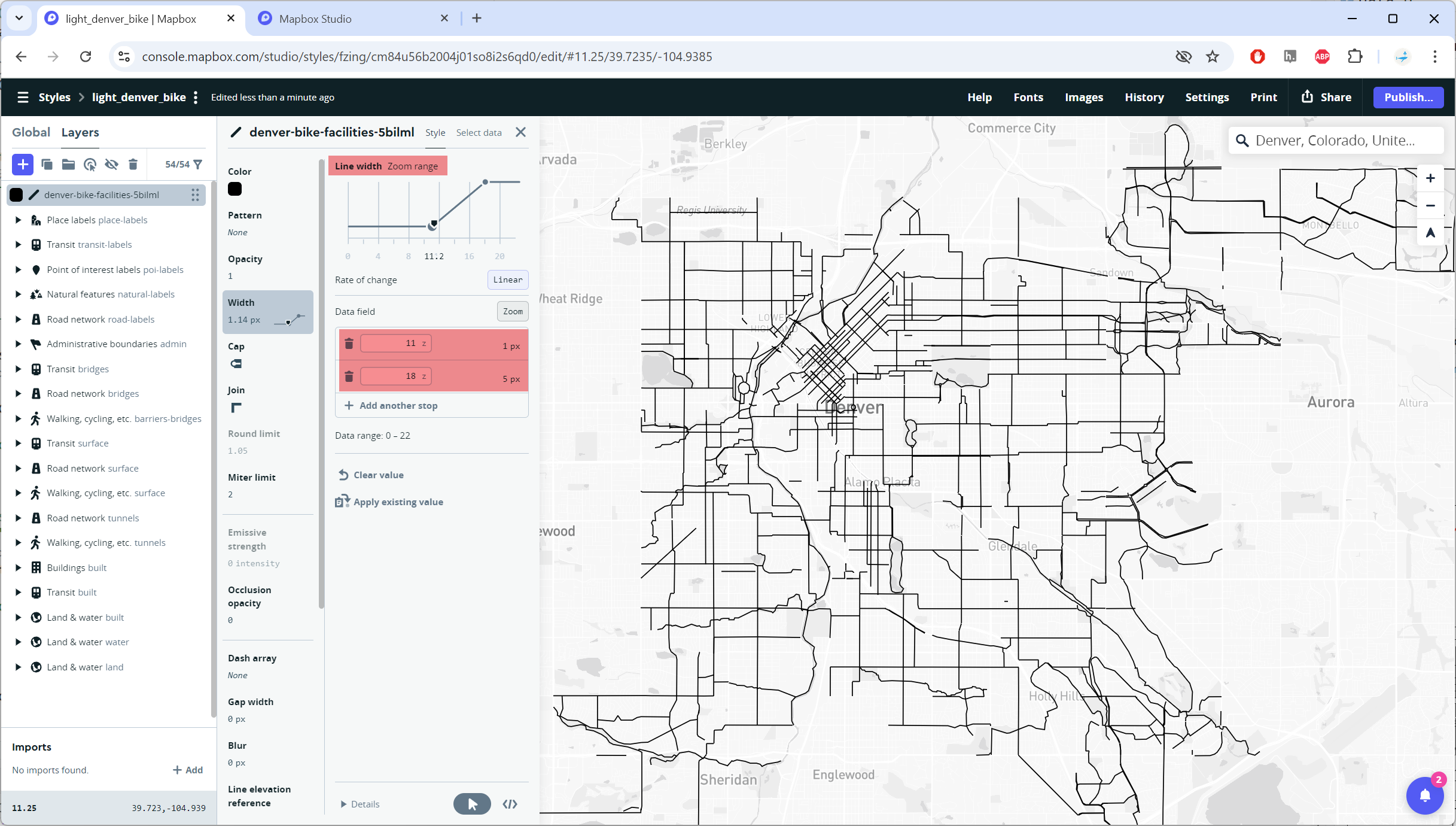This screenshot has width=1456, height=826.
Task: Click the code view icon
Action: click(x=510, y=804)
